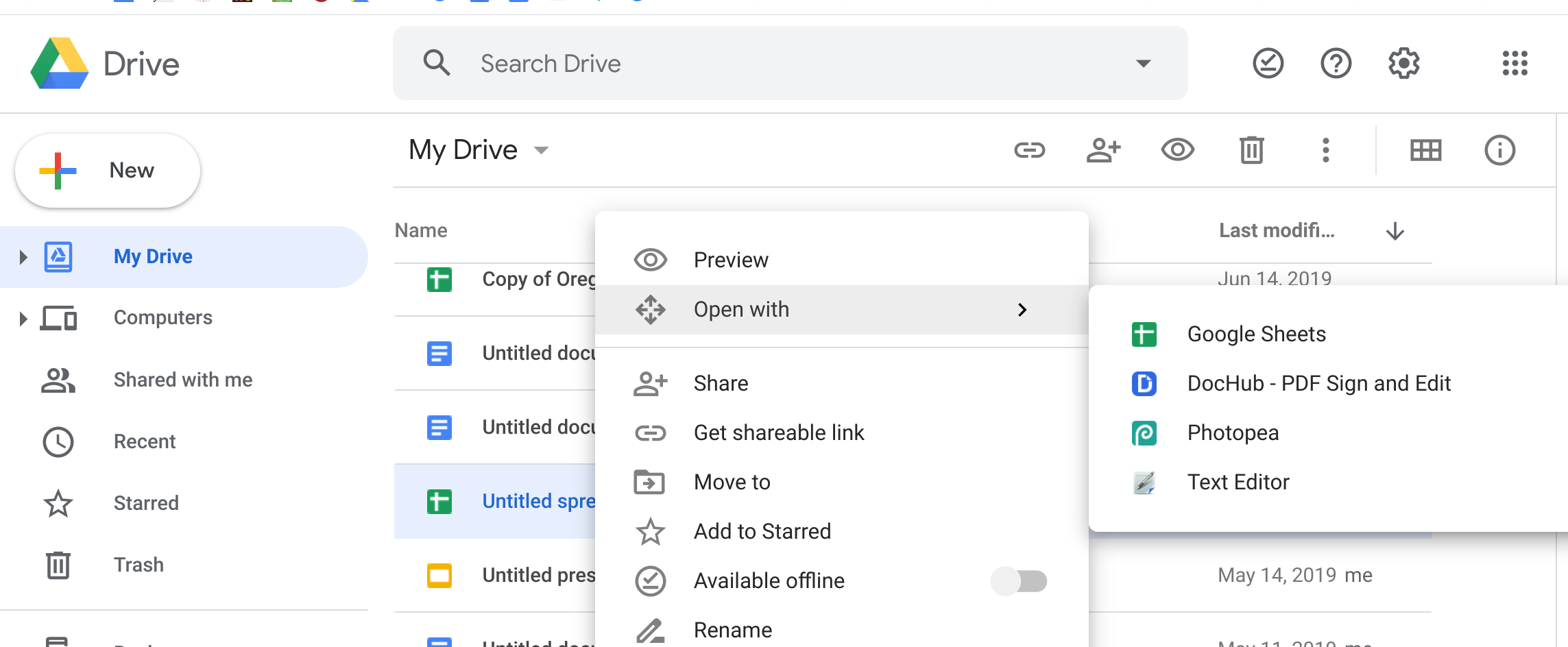This screenshot has height=647, width=1568.
Task: Click the get shareable link toolbar icon
Action: point(1029,150)
